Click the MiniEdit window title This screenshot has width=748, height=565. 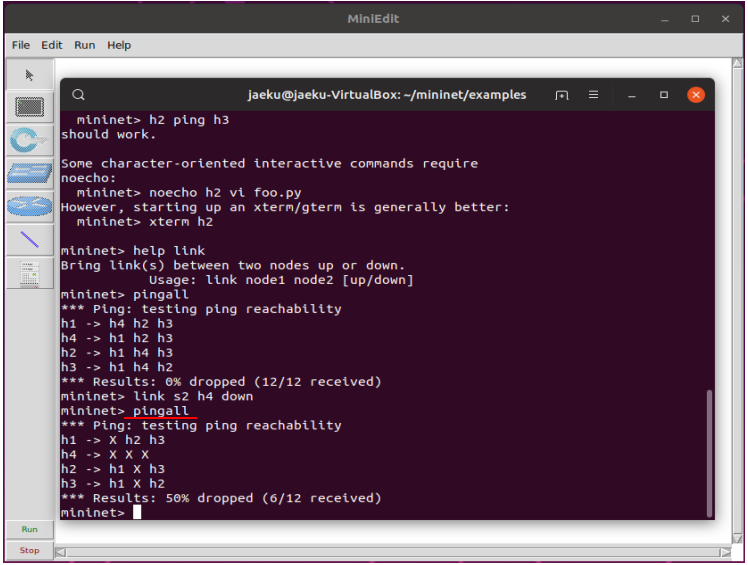coord(373,19)
